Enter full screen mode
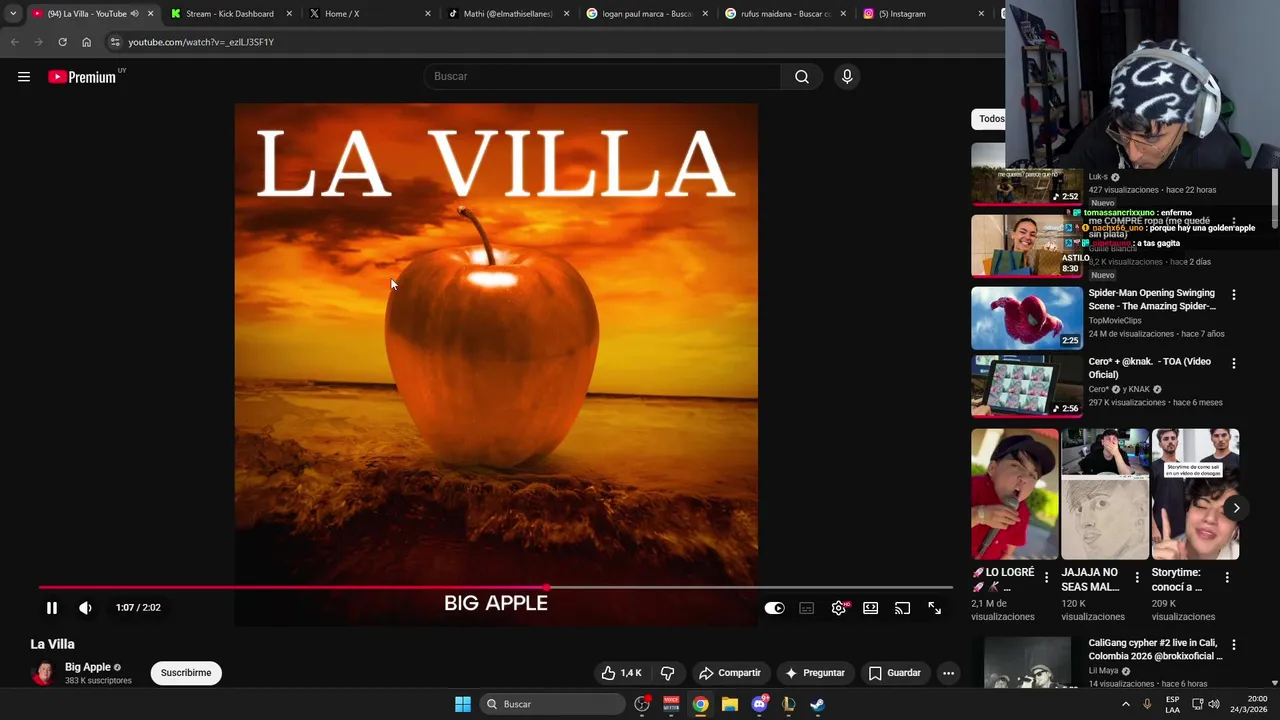 (935, 608)
